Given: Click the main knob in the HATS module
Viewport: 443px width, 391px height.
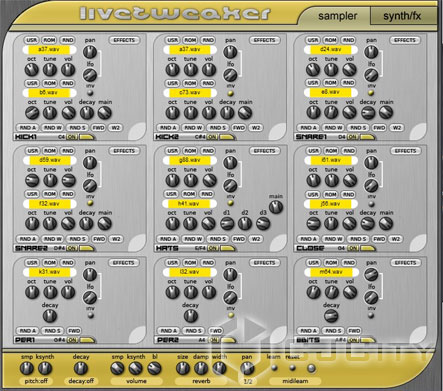Looking at the screenshot, I should coord(276,207).
